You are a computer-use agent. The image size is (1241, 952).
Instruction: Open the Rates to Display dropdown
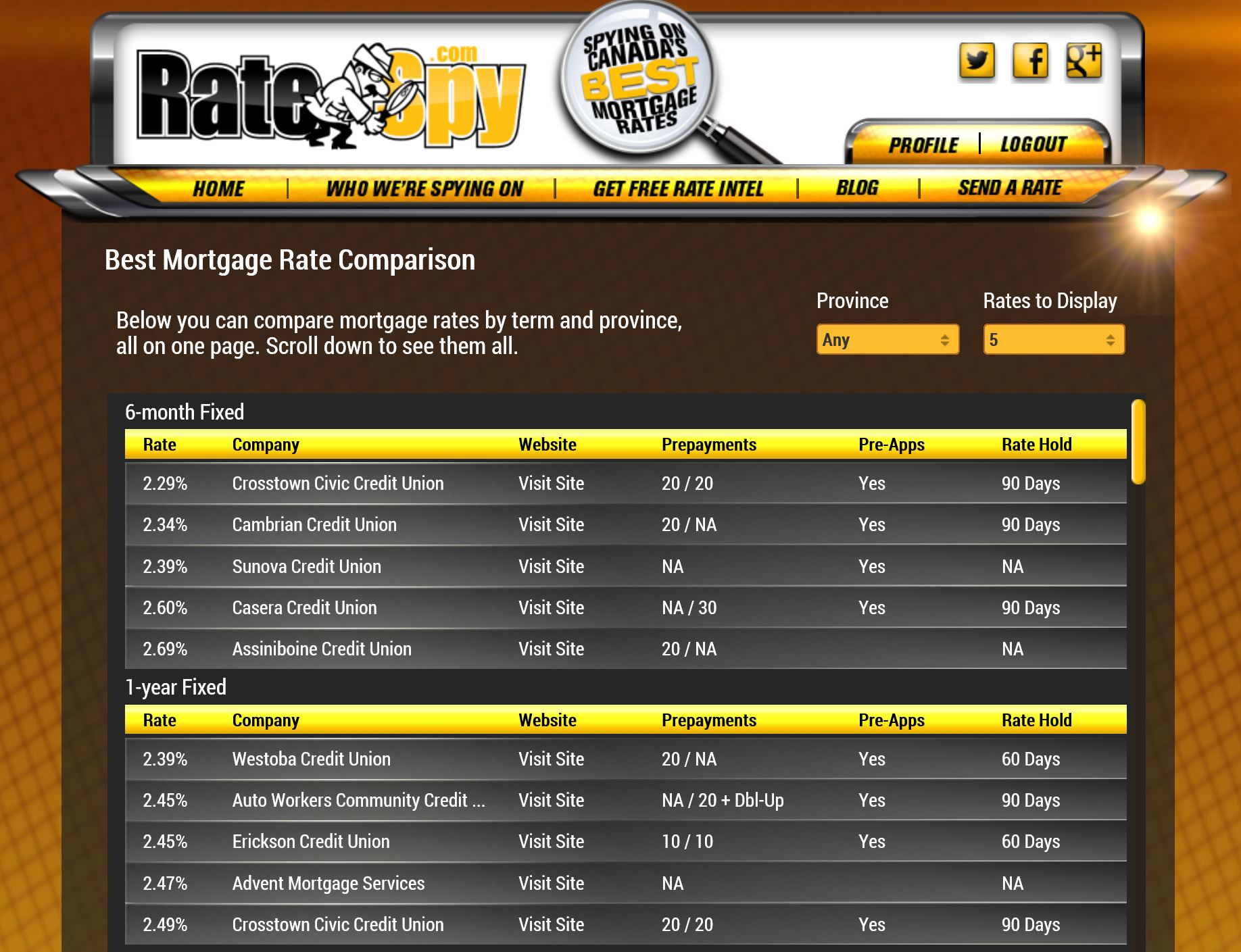1054,340
